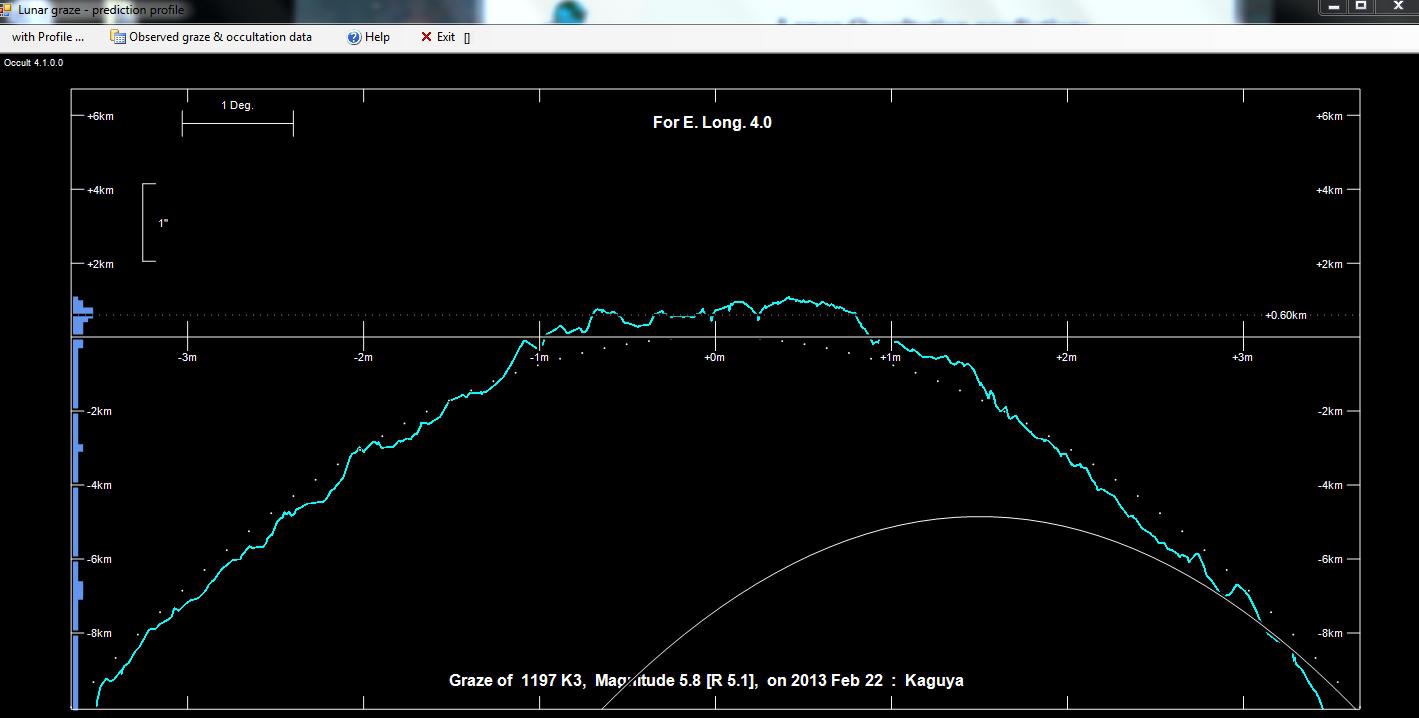Click the left +4km axis label
This screenshot has width=1419, height=718.
point(100,190)
